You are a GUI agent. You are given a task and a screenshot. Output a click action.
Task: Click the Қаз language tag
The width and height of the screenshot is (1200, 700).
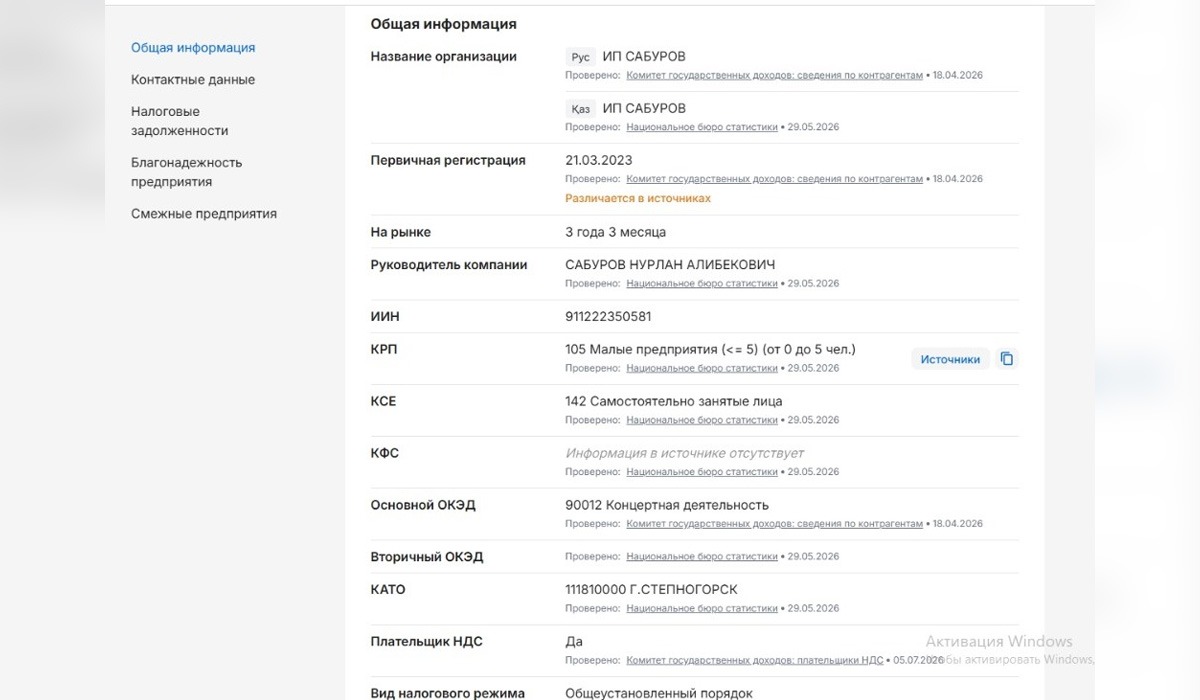pos(581,109)
